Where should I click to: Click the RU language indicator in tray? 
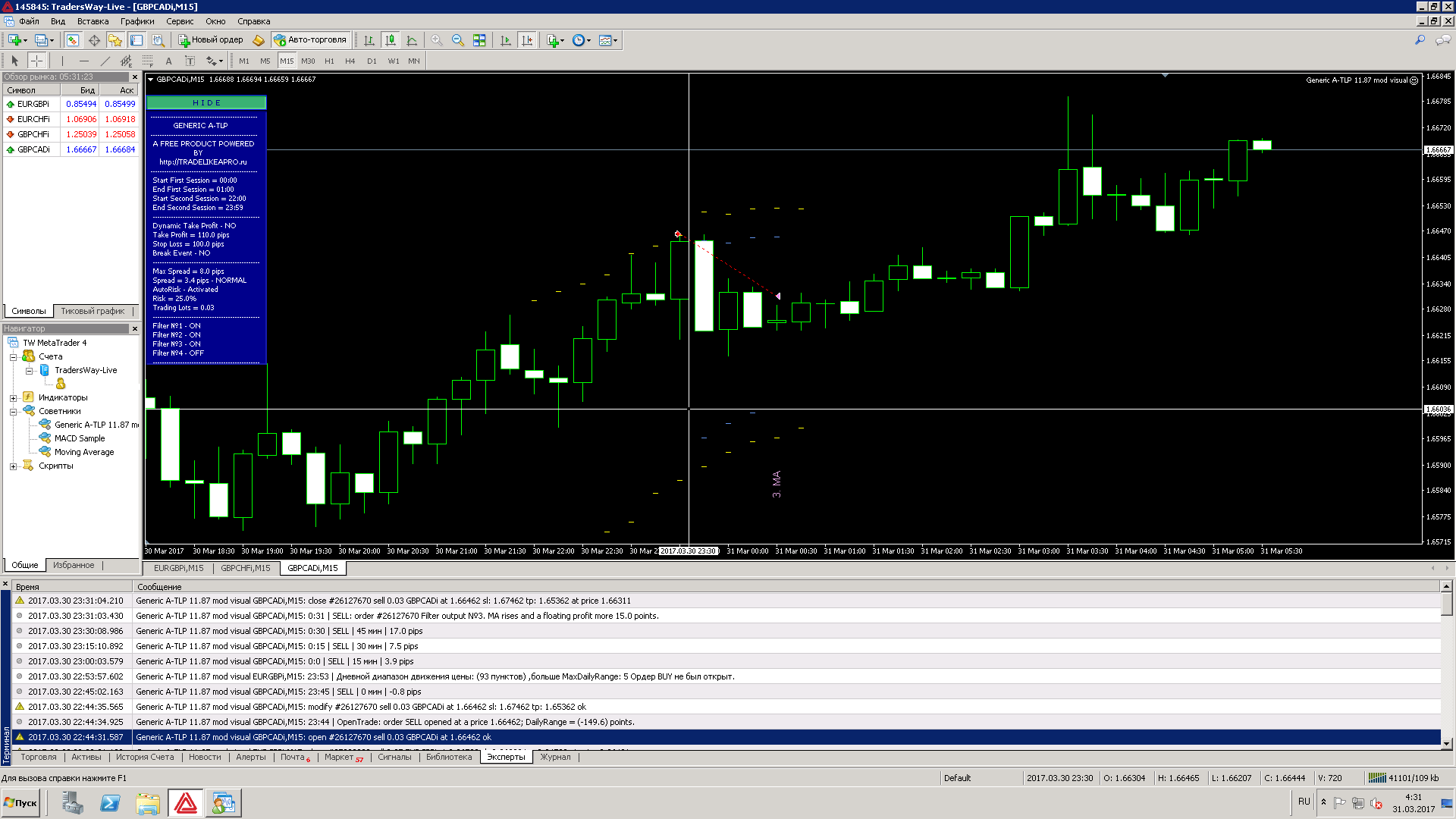[1304, 801]
